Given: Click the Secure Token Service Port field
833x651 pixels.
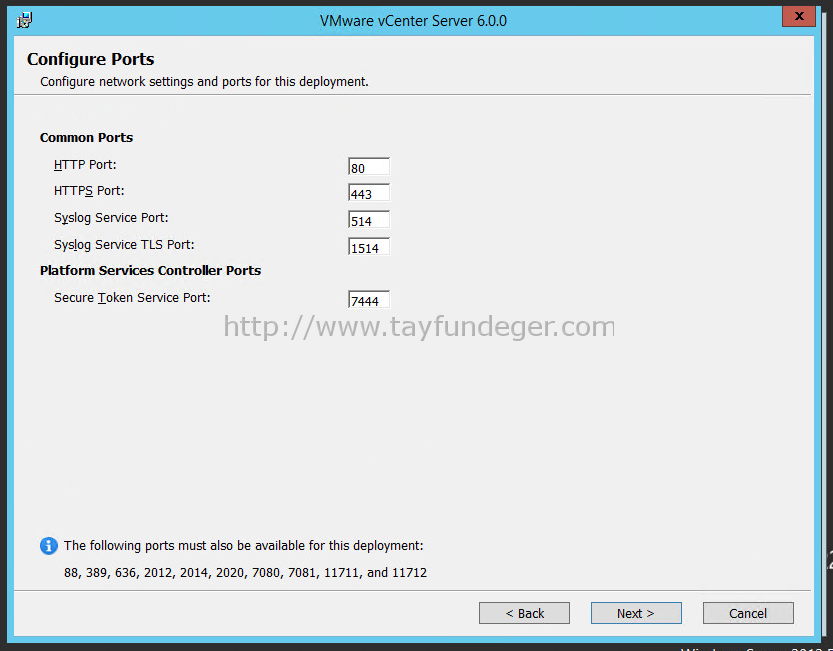Looking at the screenshot, I should point(369,300).
